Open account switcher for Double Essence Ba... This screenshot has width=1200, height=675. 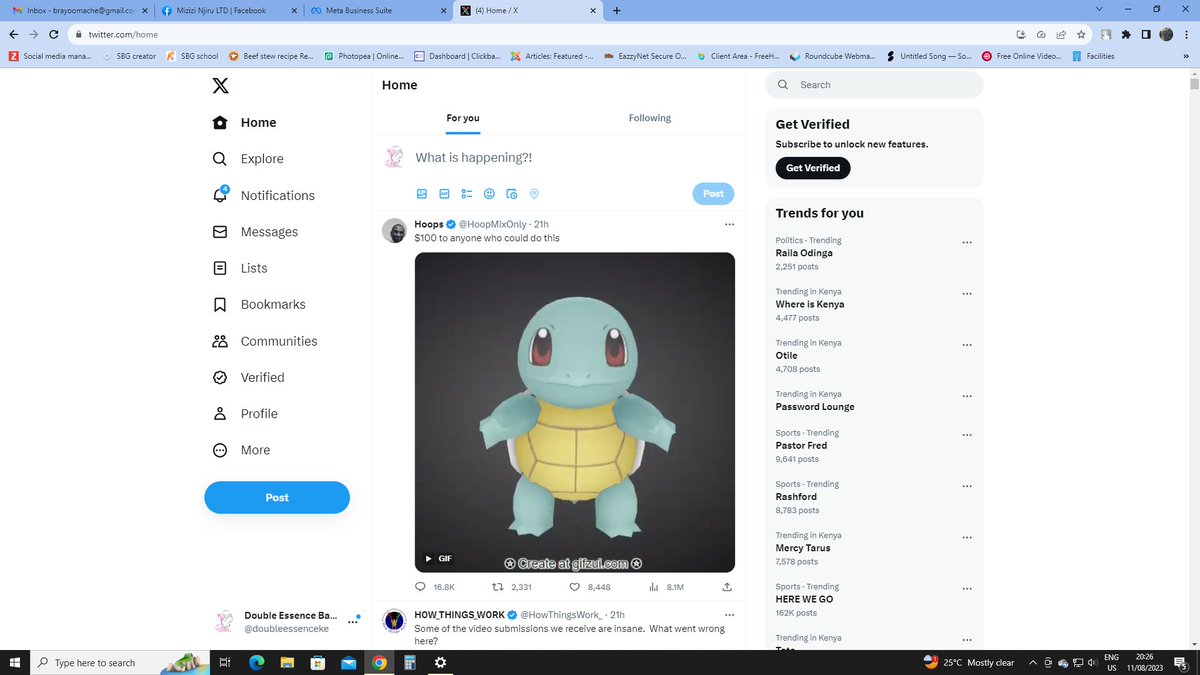click(287, 621)
